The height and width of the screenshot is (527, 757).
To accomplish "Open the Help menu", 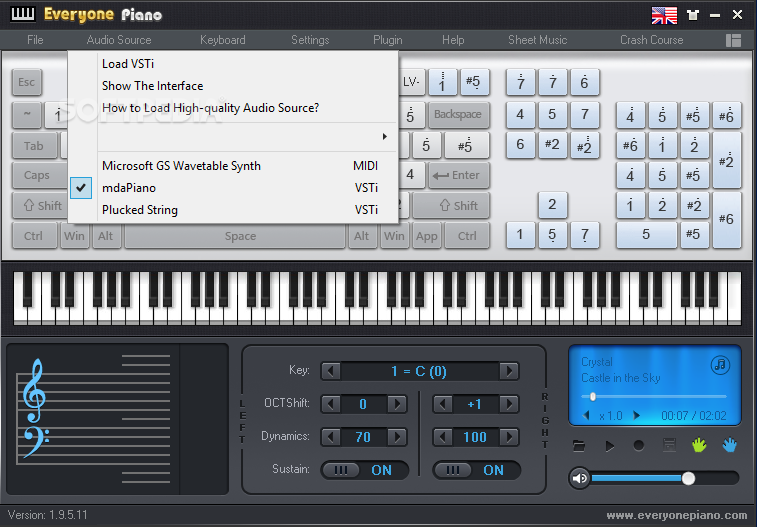I will click(453, 40).
